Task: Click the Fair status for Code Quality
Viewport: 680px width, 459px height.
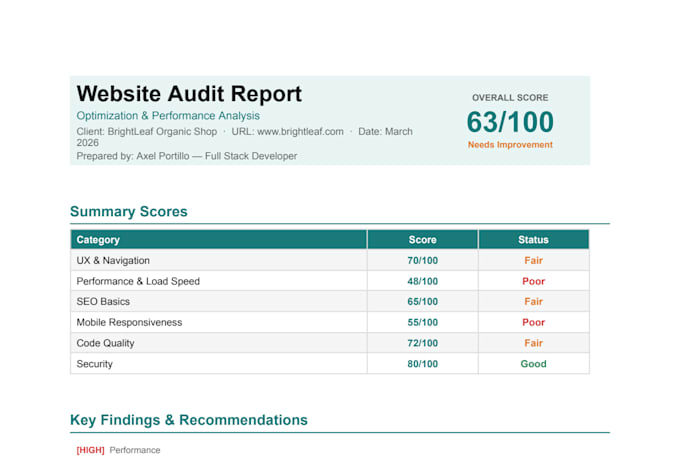Action: [533, 343]
